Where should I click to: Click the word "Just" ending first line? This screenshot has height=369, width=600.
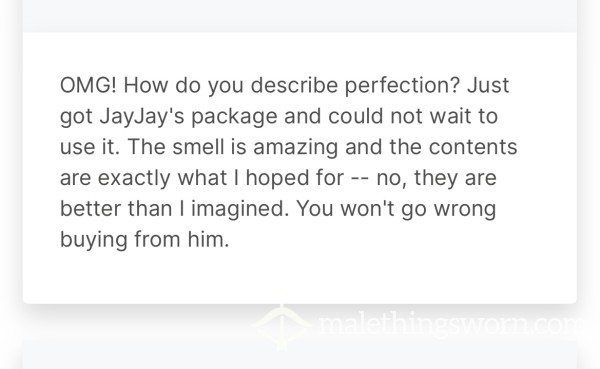tap(488, 85)
